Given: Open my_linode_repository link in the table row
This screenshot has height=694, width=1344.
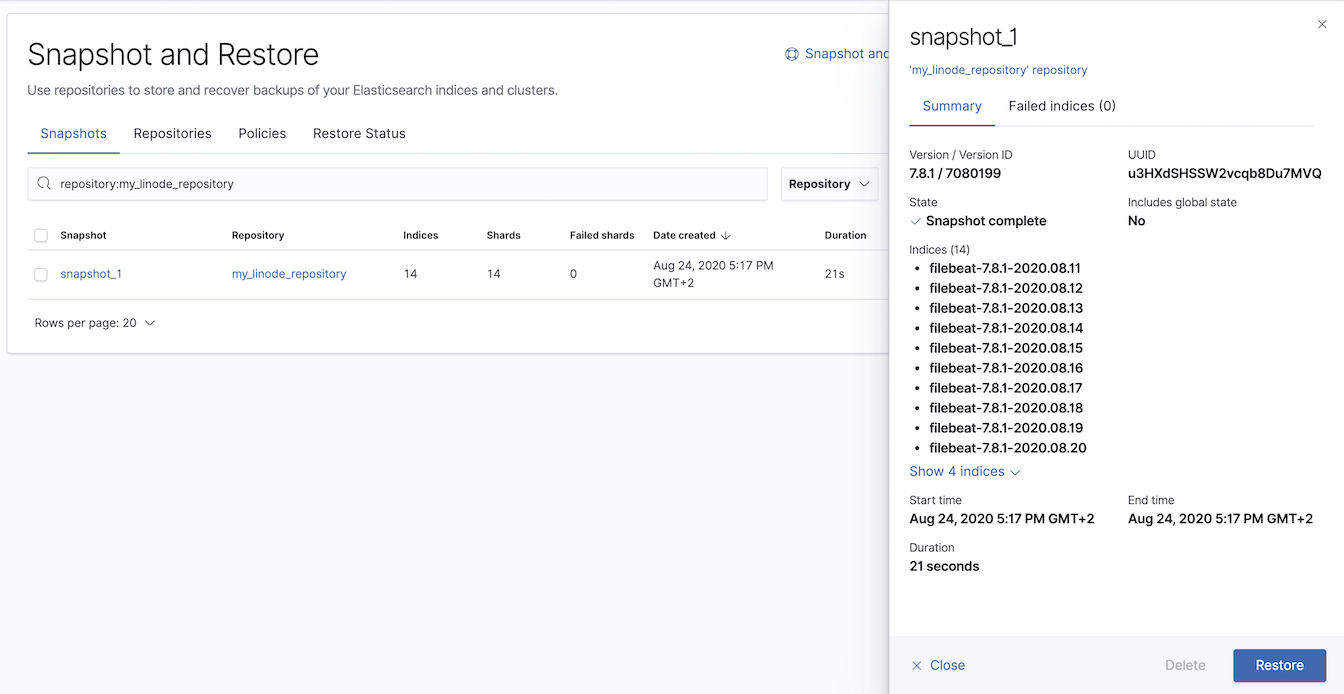Looking at the screenshot, I should point(289,274).
